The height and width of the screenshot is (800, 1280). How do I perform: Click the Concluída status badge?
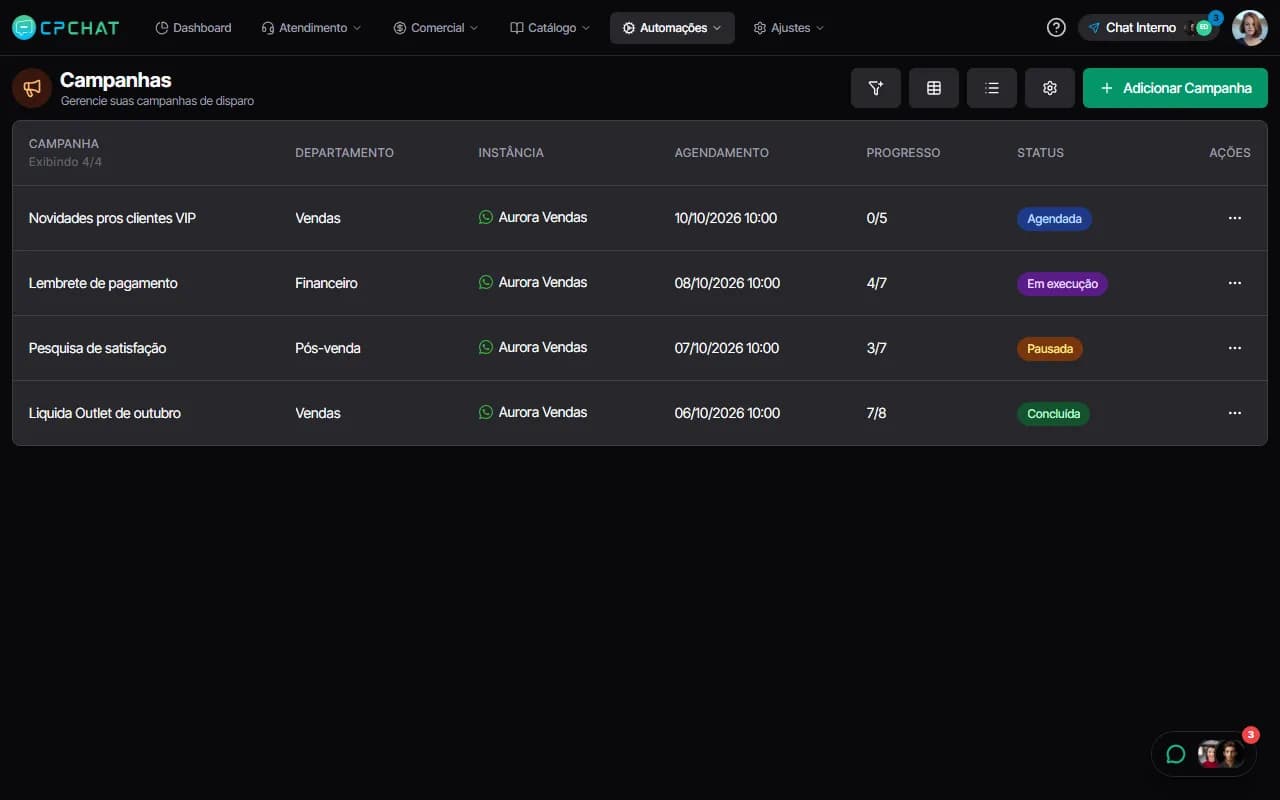[x=1053, y=414]
